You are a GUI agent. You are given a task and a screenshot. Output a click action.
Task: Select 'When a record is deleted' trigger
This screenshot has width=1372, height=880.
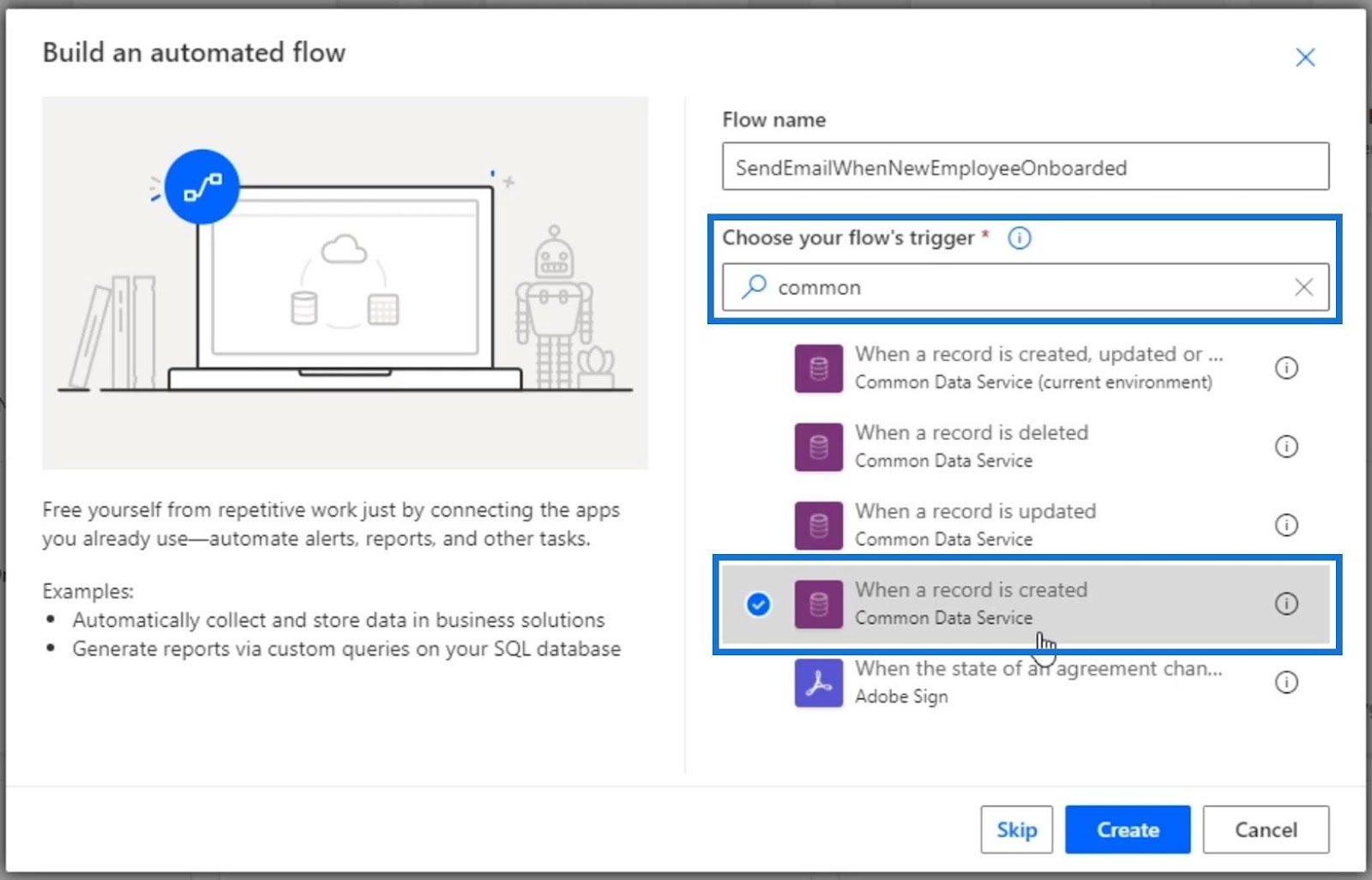coord(971,446)
